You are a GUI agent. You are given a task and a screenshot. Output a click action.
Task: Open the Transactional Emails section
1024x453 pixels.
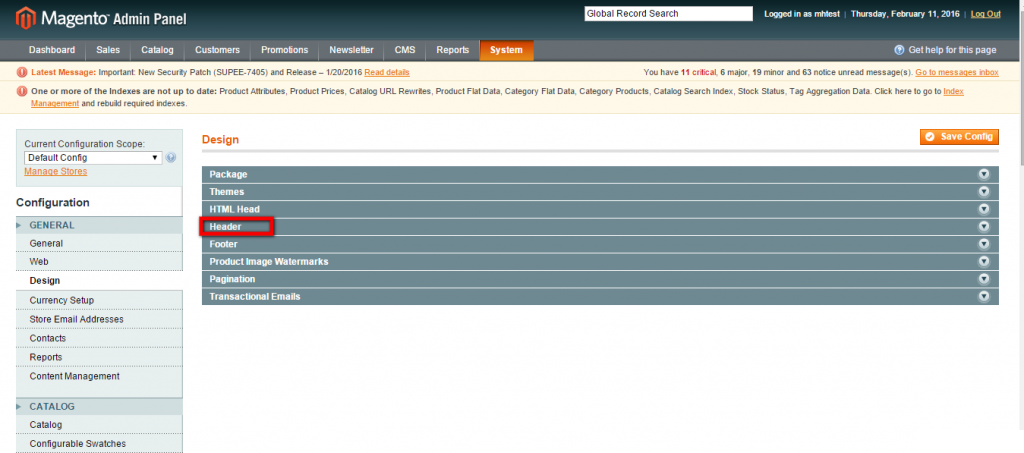pyautogui.click(x=600, y=296)
